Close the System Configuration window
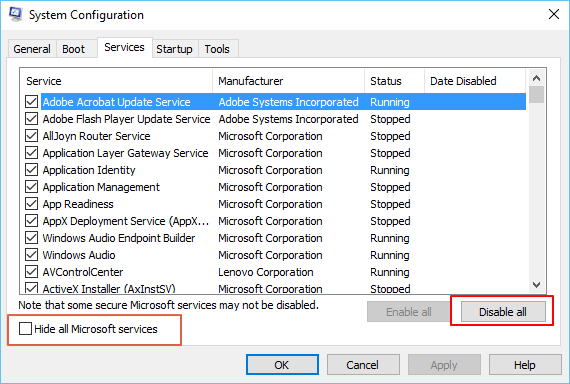The width and height of the screenshot is (570, 384). coord(554,14)
